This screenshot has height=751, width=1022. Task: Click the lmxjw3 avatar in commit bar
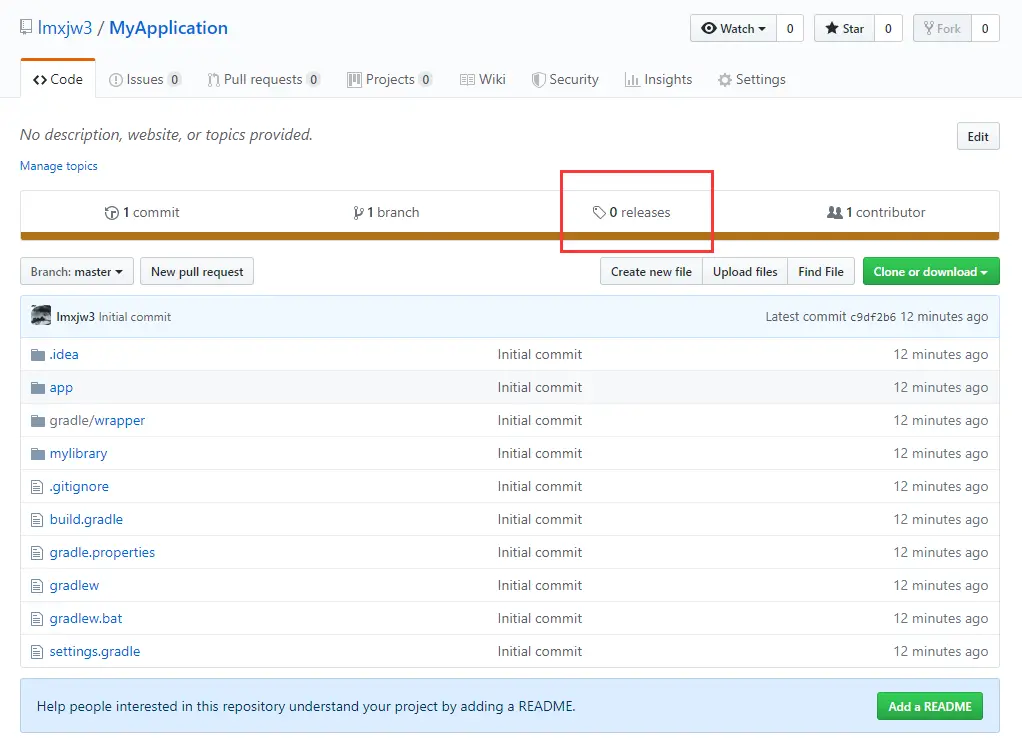coord(41,316)
